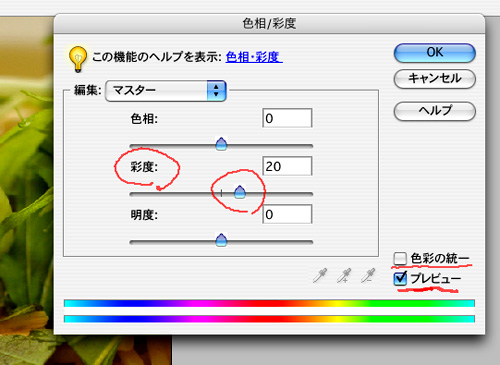Select the add-to-sample eyedropper with plus
500x365 pixels.
click(344, 276)
